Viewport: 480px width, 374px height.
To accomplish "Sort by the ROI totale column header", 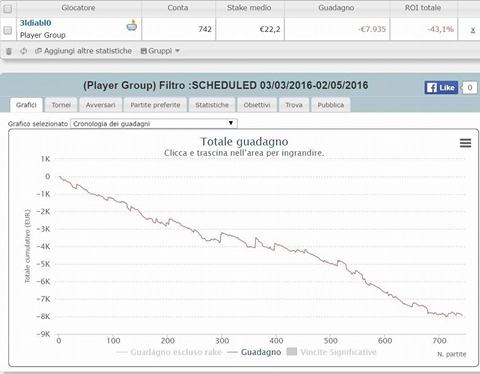I will [x=423, y=8].
